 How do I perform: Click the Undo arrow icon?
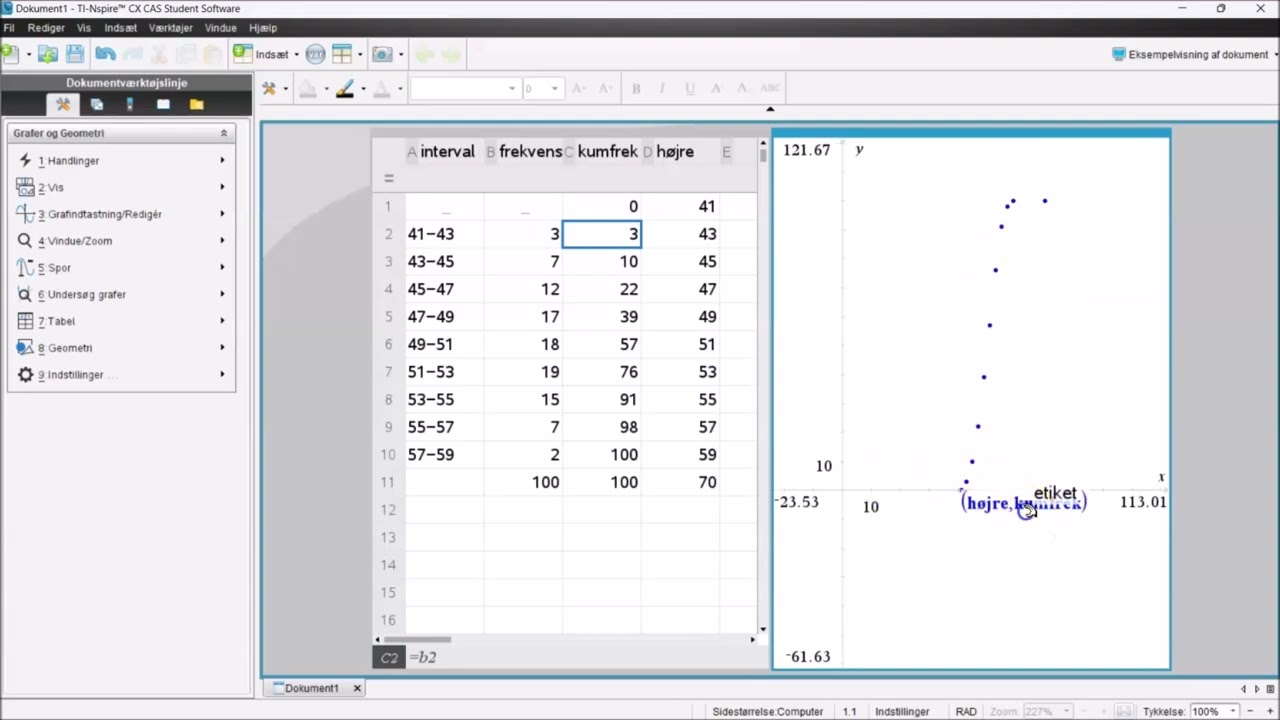click(x=105, y=54)
